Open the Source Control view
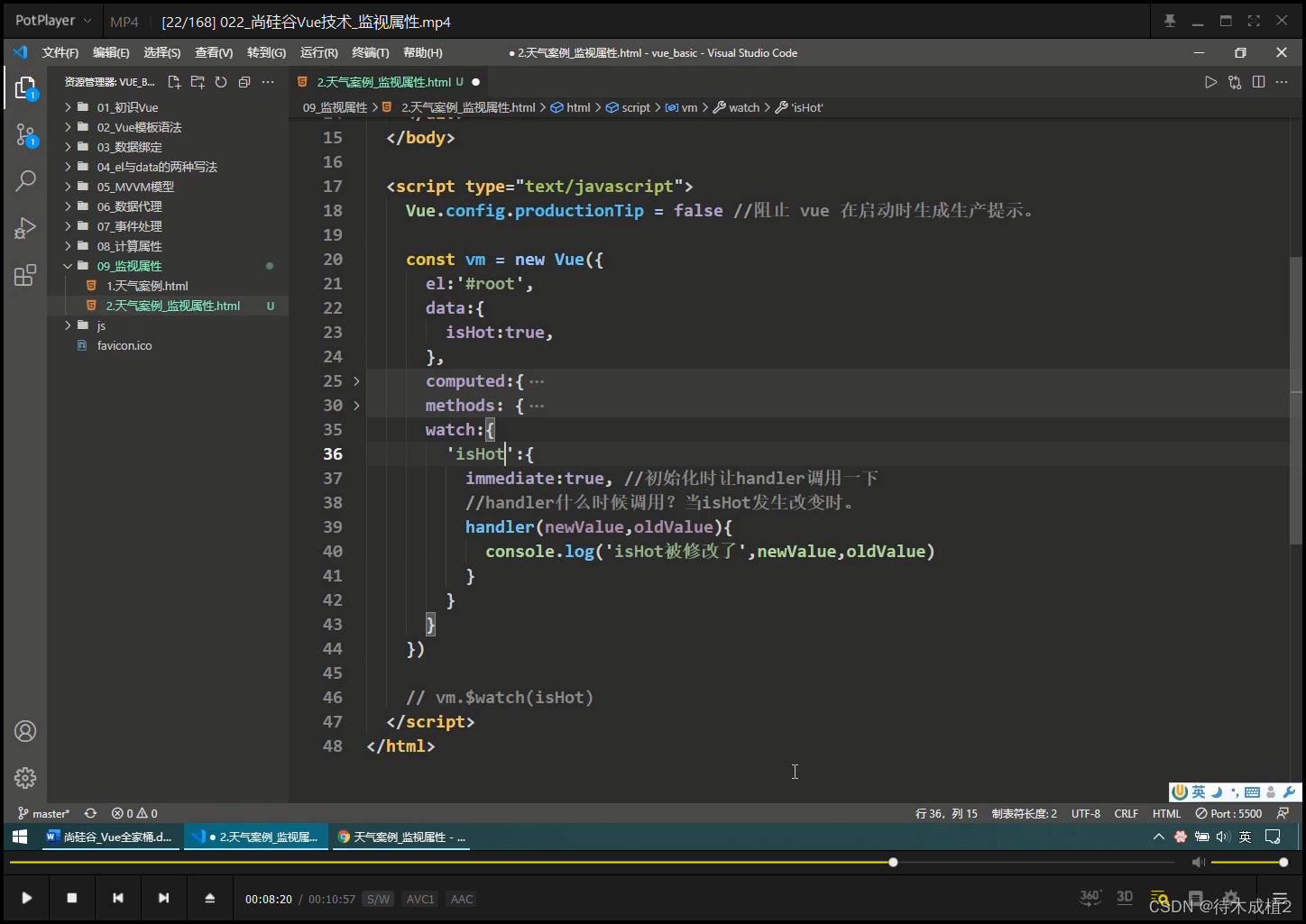The width and height of the screenshot is (1306, 924). [x=25, y=136]
